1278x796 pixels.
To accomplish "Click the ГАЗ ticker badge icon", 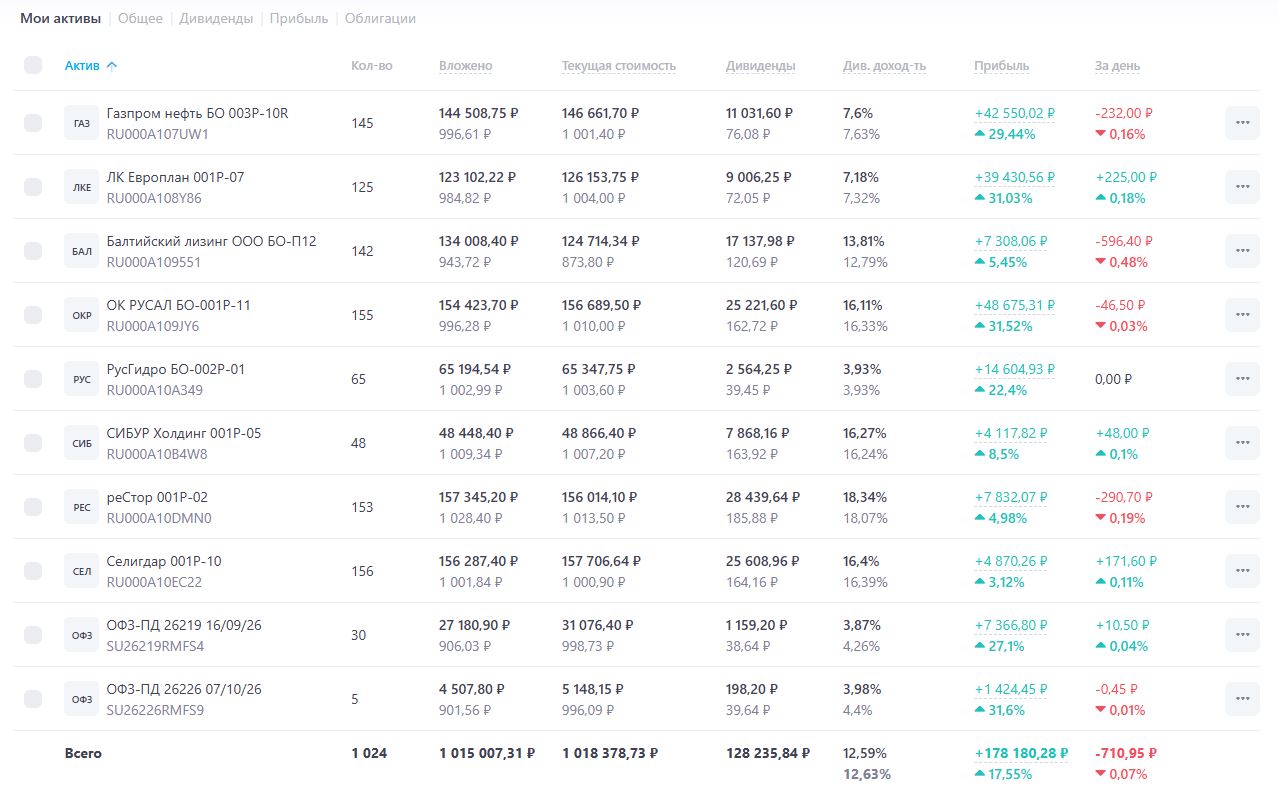I will click(x=82, y=123).
